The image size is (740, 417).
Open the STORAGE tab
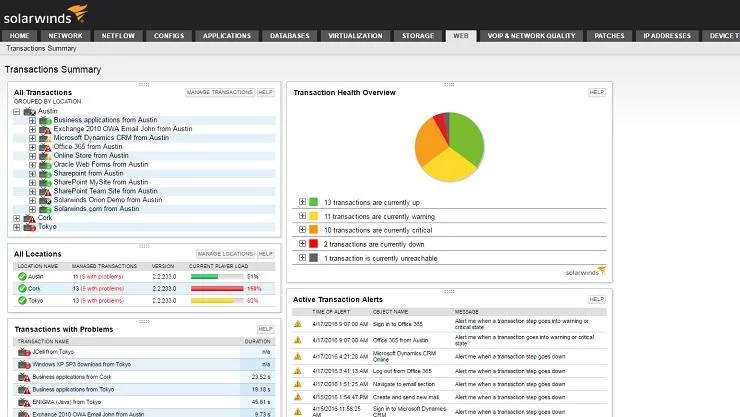(418, 36)
